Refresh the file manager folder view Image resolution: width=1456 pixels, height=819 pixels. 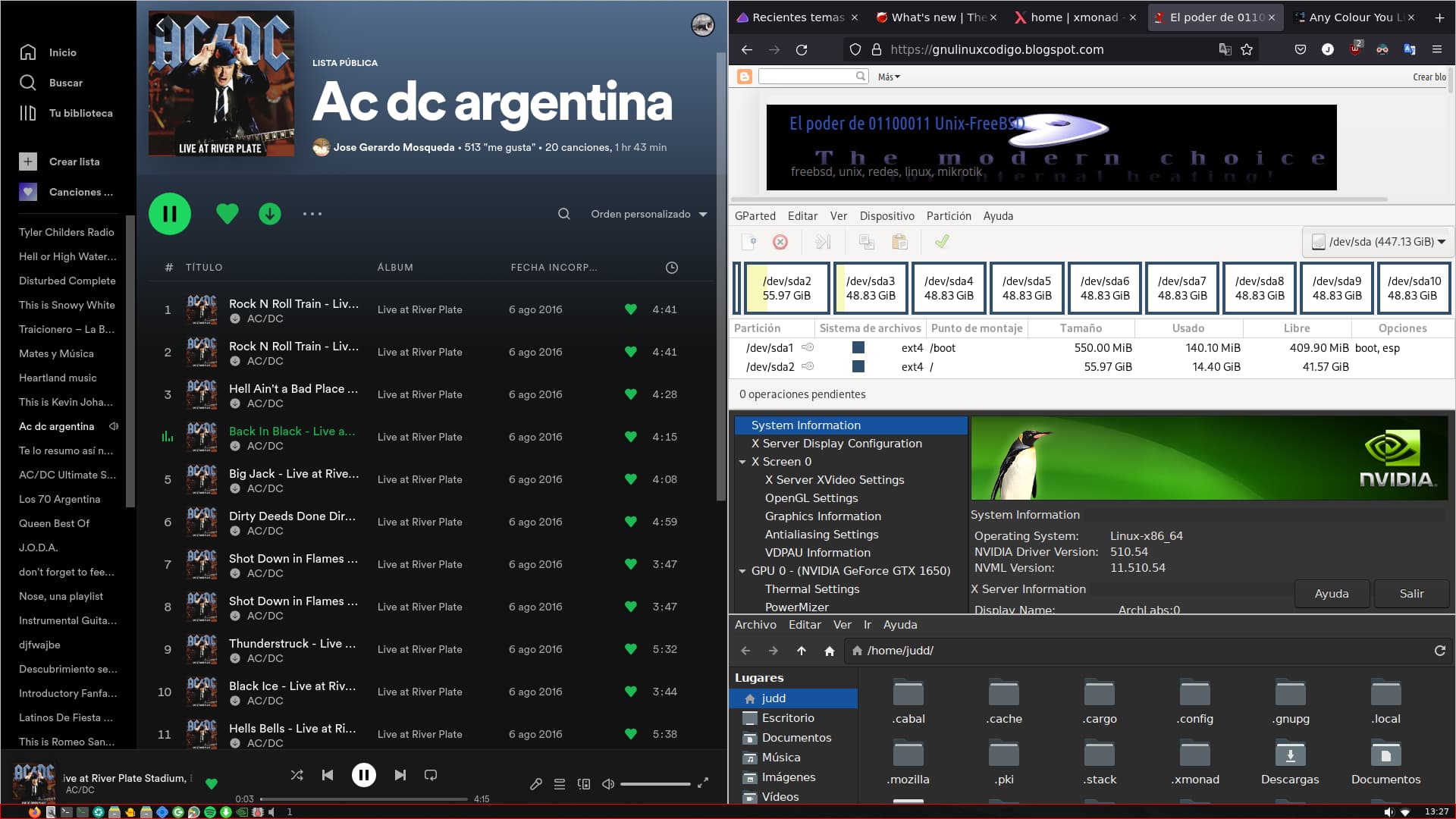pyautogui.click(x=1439, y=651)
